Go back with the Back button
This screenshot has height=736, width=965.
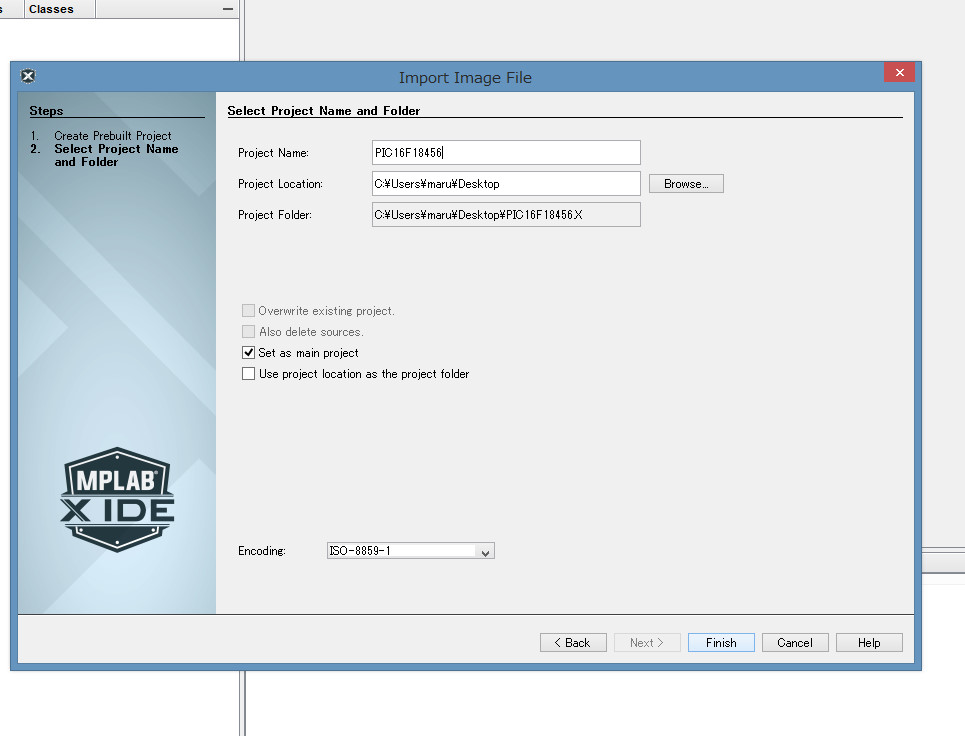coord(573,642)
